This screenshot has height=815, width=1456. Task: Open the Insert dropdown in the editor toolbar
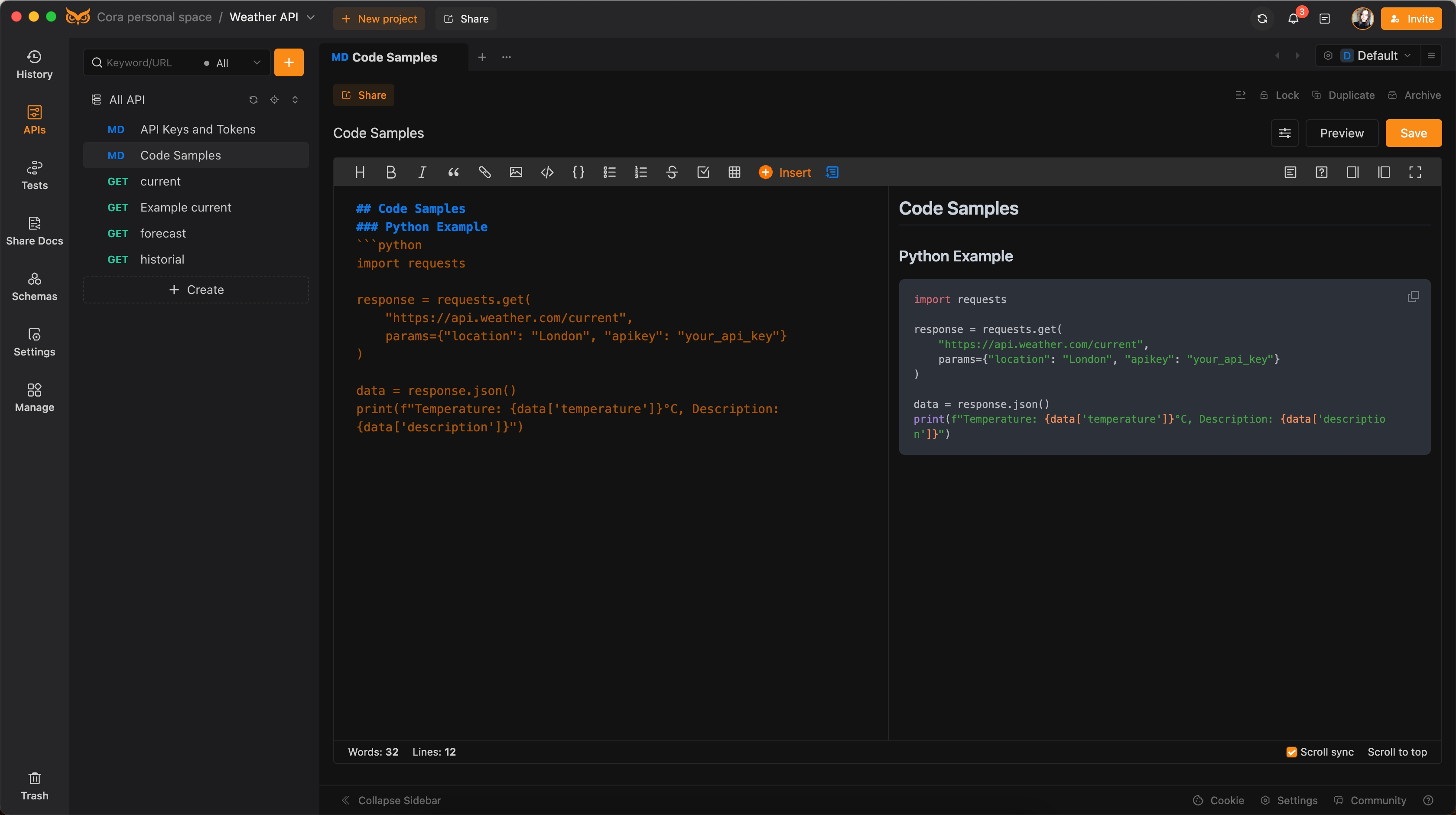(784, 173)
